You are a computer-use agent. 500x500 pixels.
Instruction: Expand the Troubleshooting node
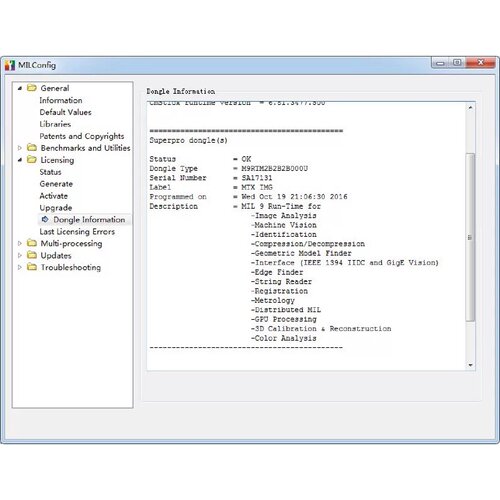click(20, 267)
